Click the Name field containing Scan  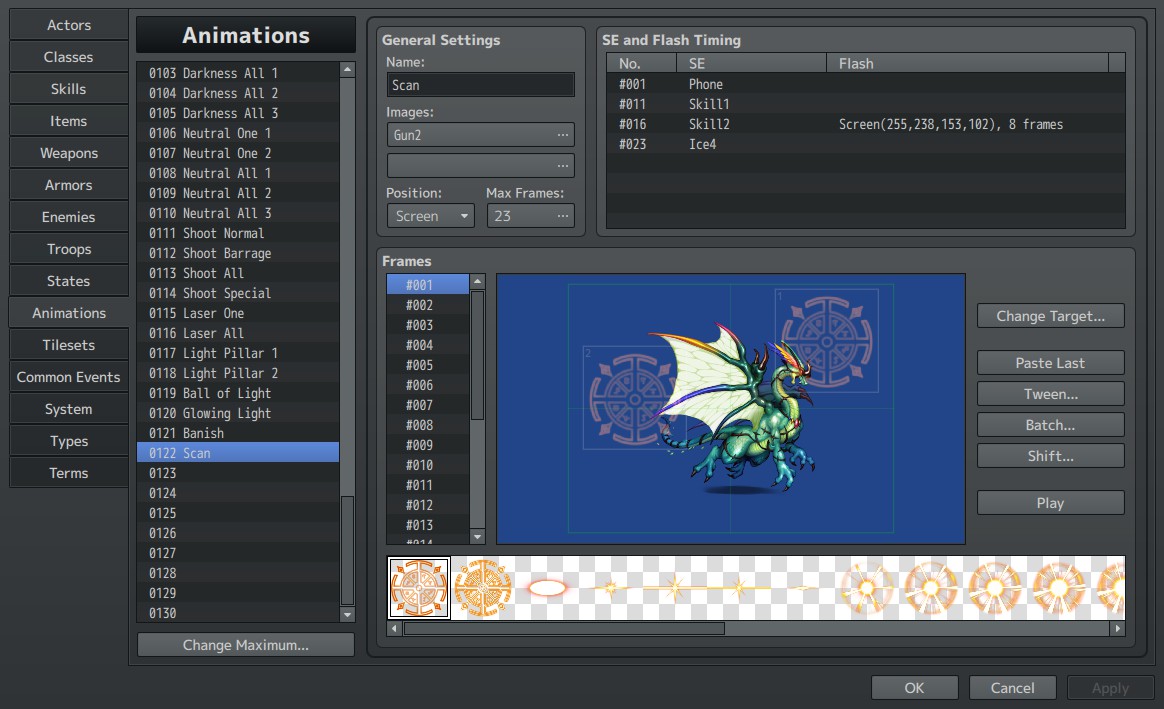coord(480,85)
